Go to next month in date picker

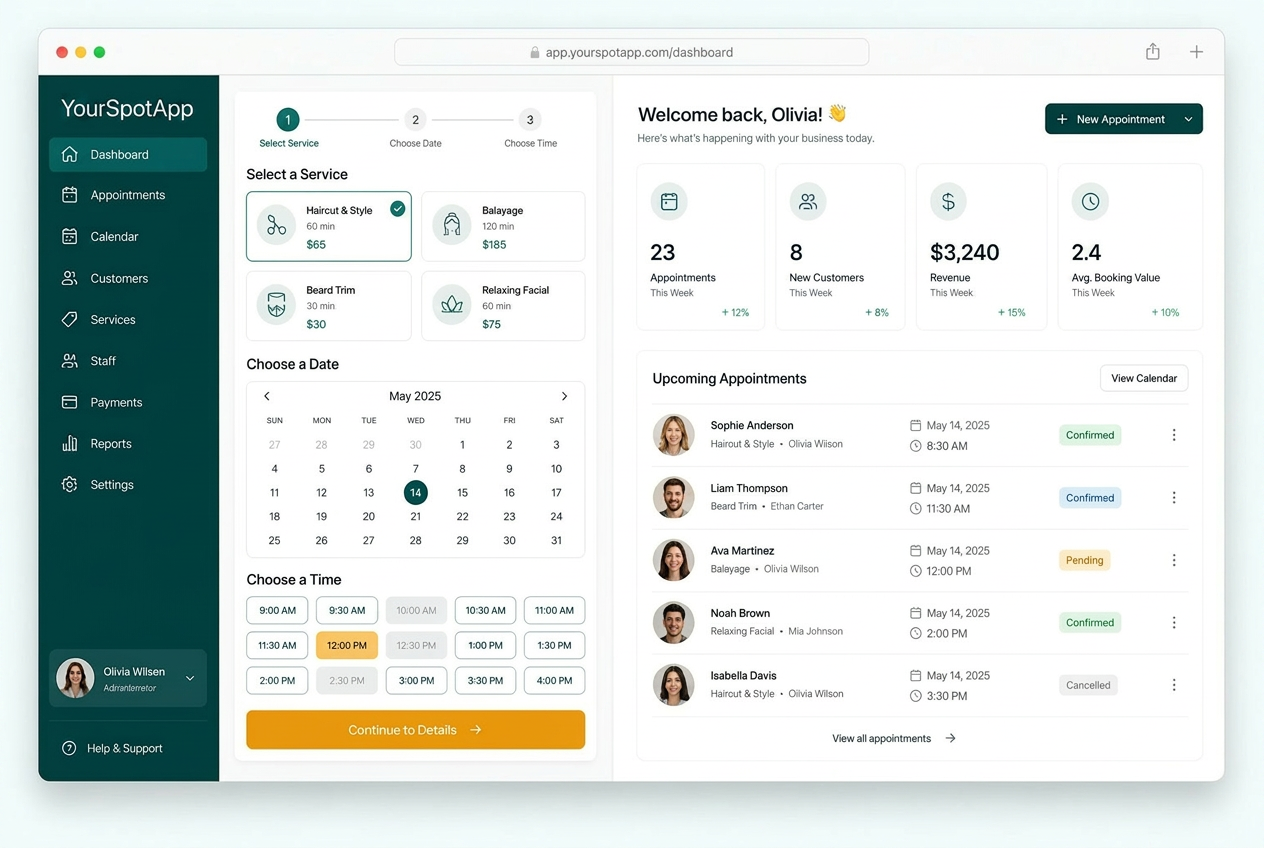coord(564,396)
